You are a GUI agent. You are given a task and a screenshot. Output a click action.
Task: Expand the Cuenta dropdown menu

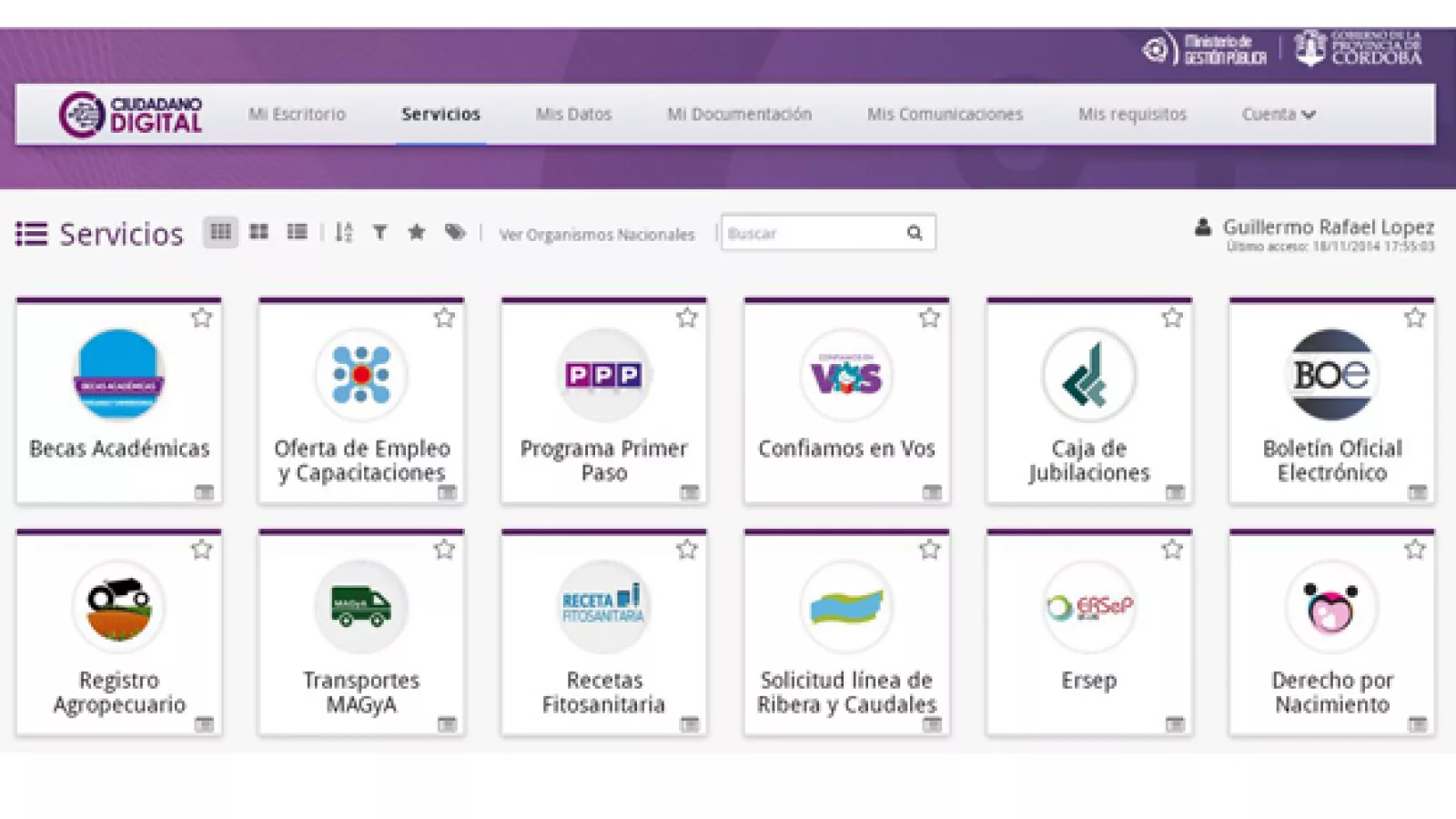click(1279, 115)
